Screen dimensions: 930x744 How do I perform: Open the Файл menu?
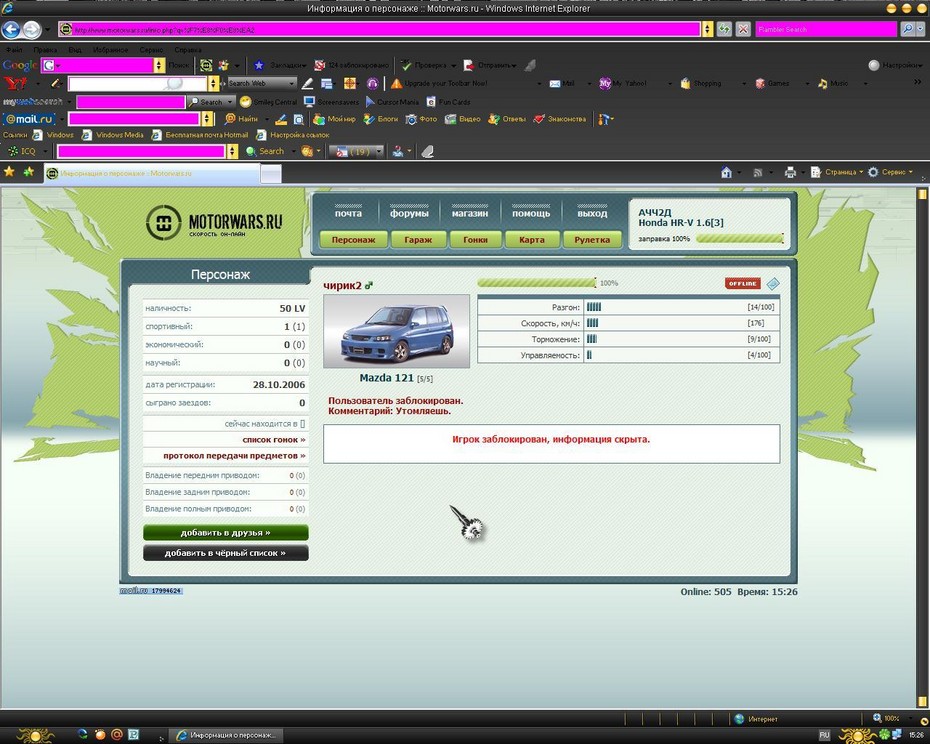point(14,50)
